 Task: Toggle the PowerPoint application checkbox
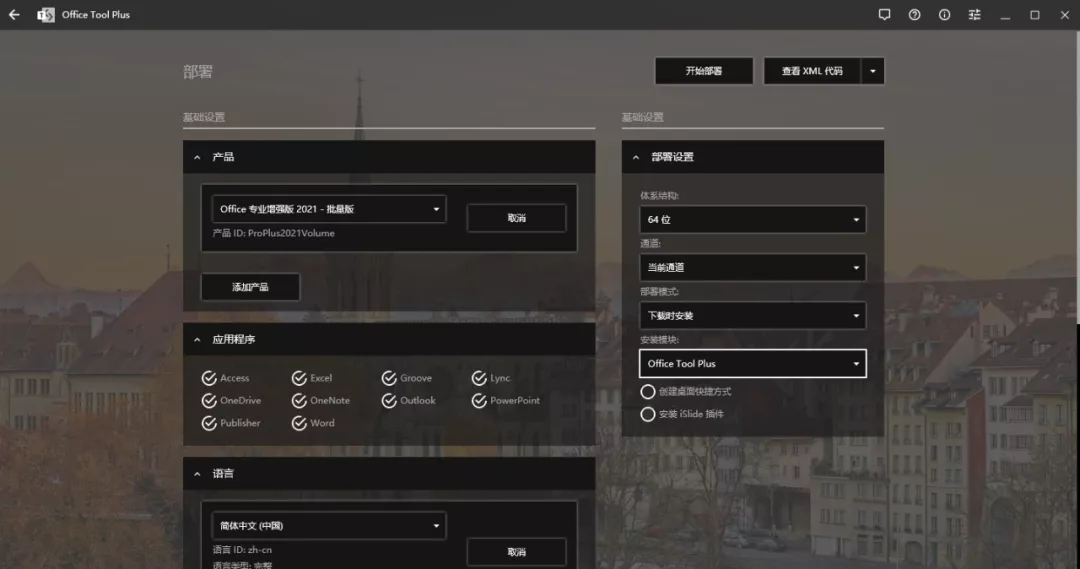[479, 401]
